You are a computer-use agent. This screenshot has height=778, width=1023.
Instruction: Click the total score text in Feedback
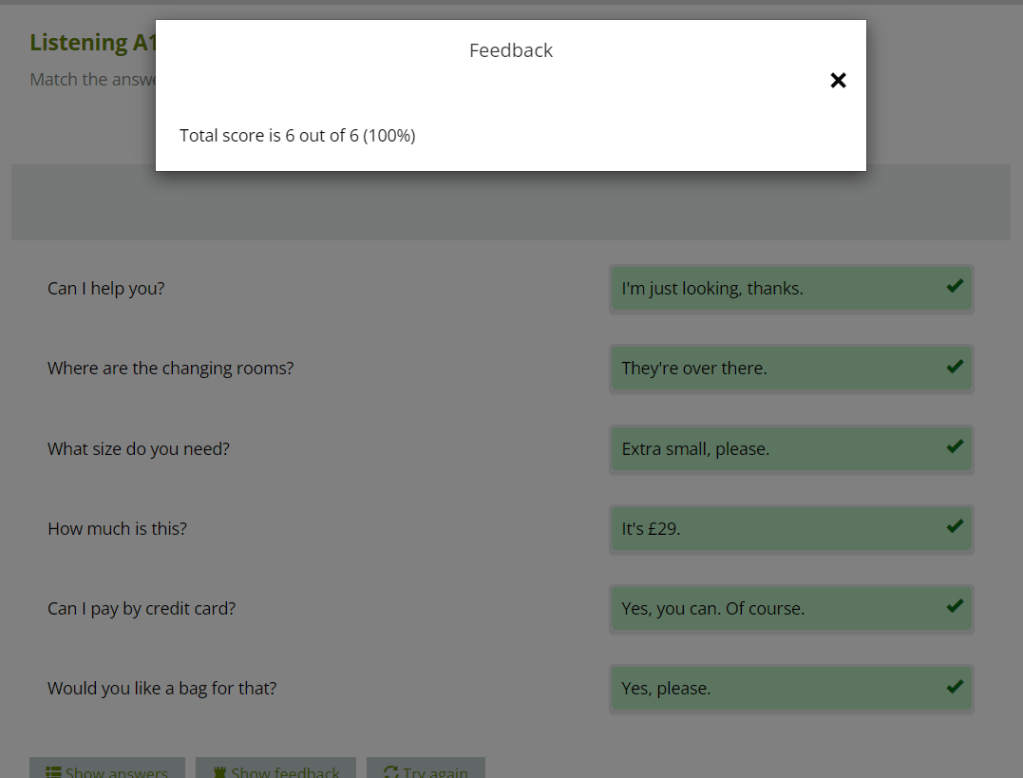click(297, 136)
